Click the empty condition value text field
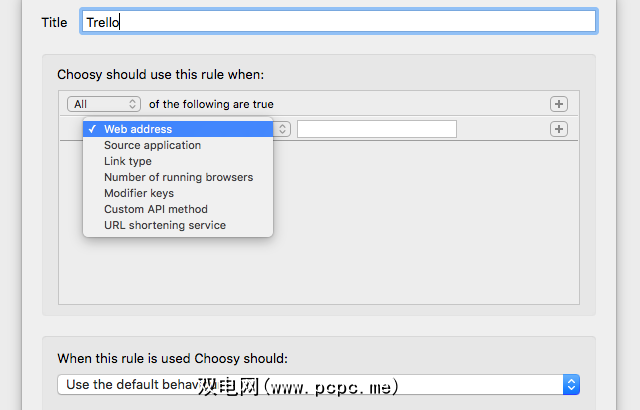The width and height of the screenshot is (640, 410). click(376, 129)
